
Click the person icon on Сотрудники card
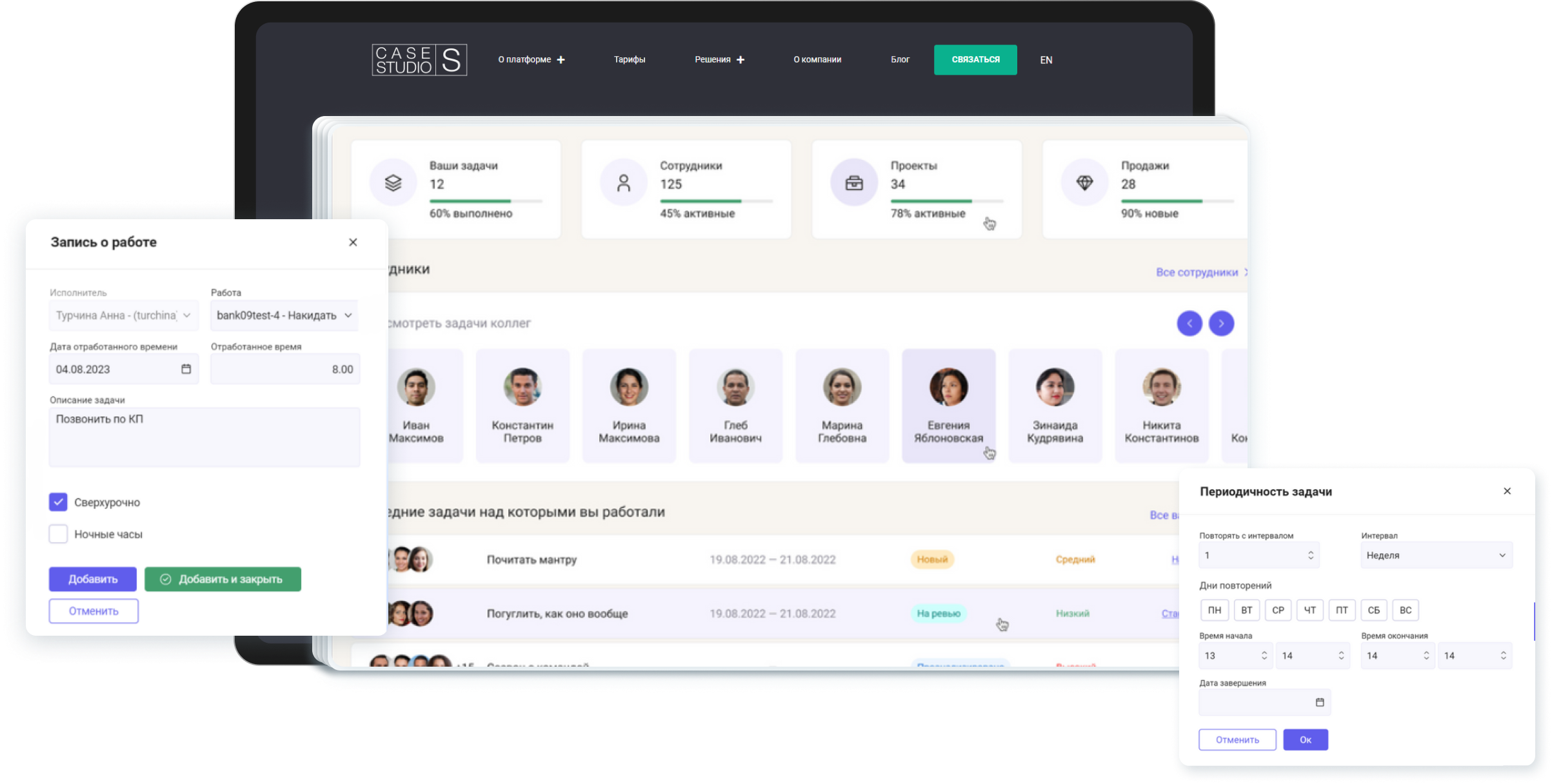click(623, 183)
